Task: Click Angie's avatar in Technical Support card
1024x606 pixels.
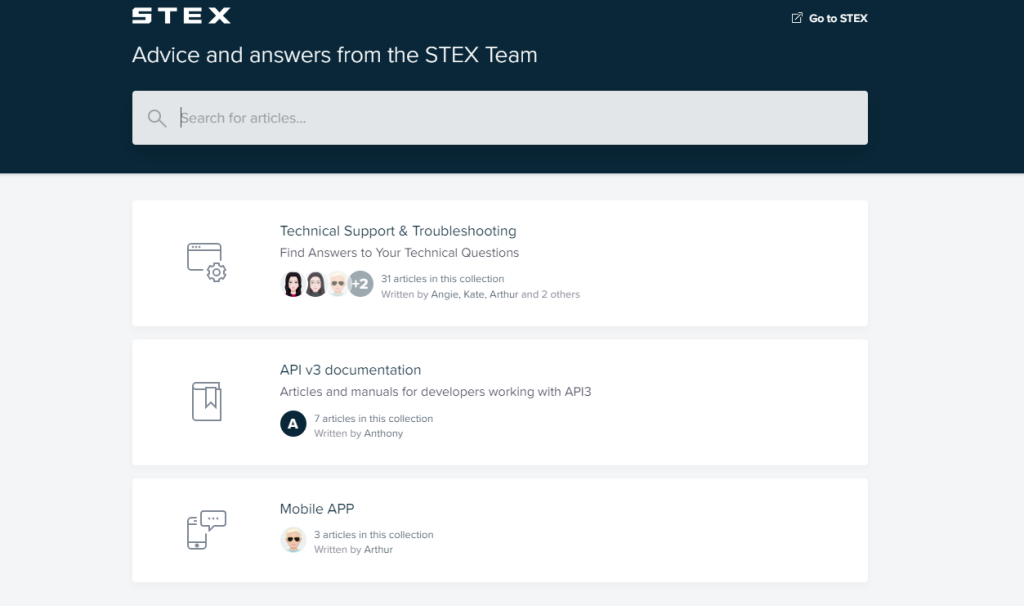Action: [293, 284]
